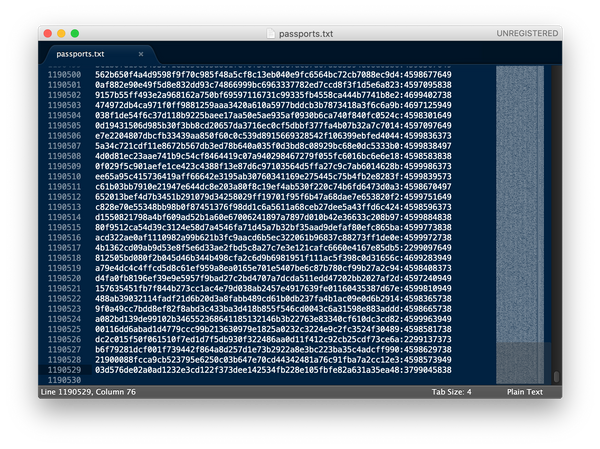Screen dimensions: 600x449
Task: Click the yellow minimize window button
Action: coord(61,34)
